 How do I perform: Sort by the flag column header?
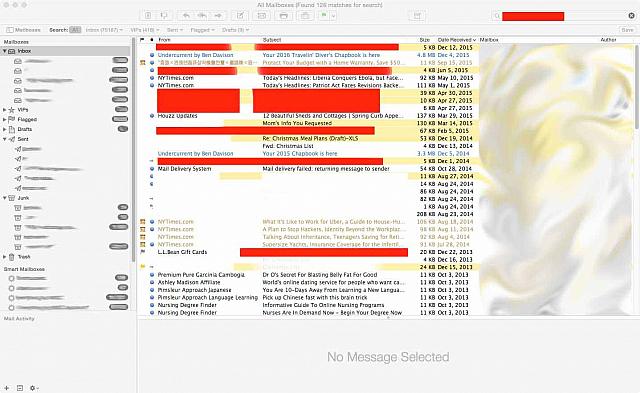tap(142, 40)
